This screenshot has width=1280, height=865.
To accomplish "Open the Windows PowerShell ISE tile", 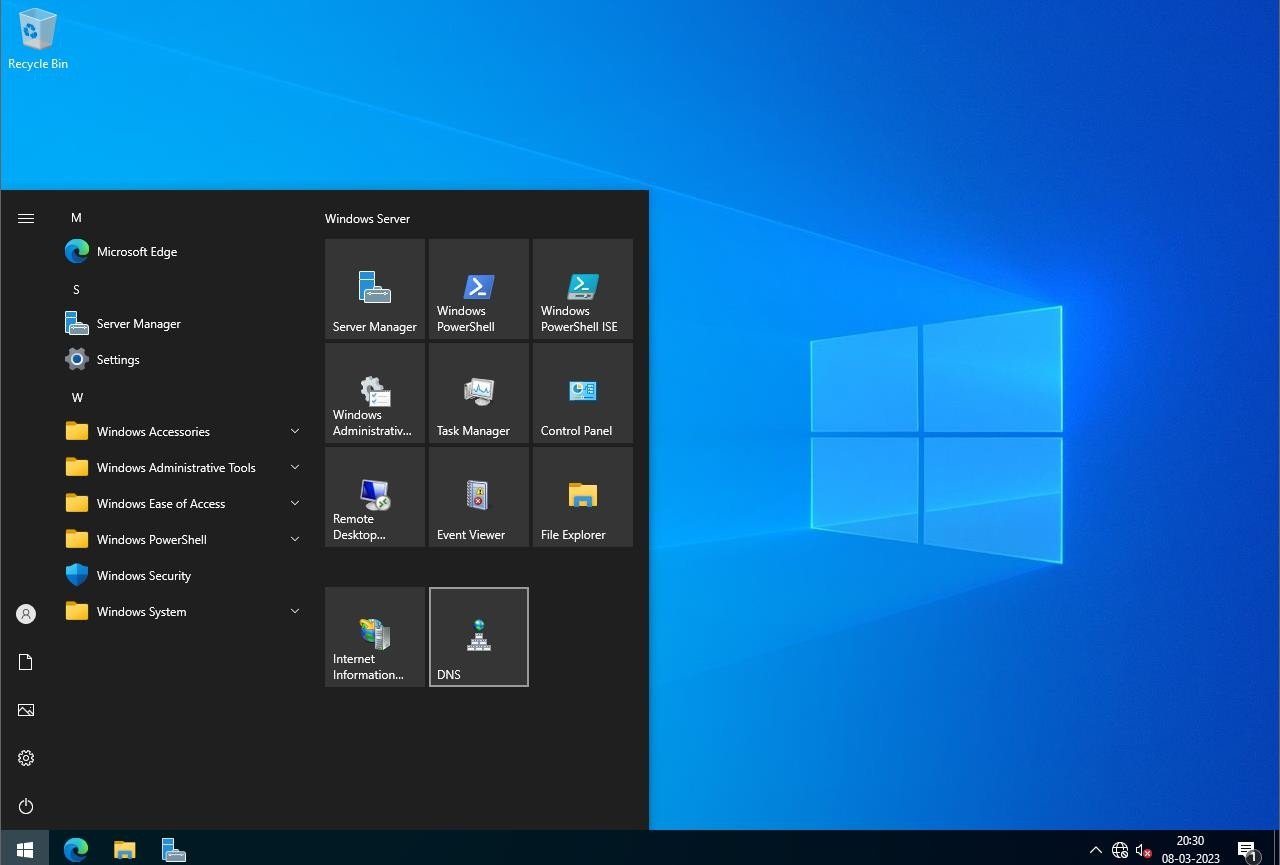I will [583, 289].
